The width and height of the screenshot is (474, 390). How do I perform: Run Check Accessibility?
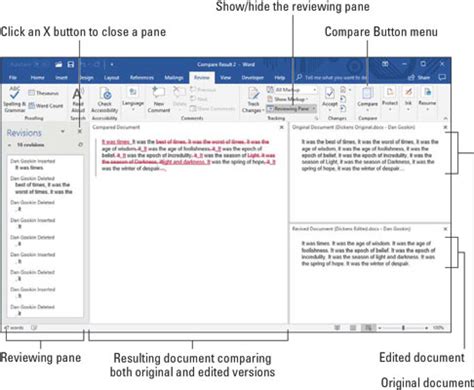pos(105,100)
